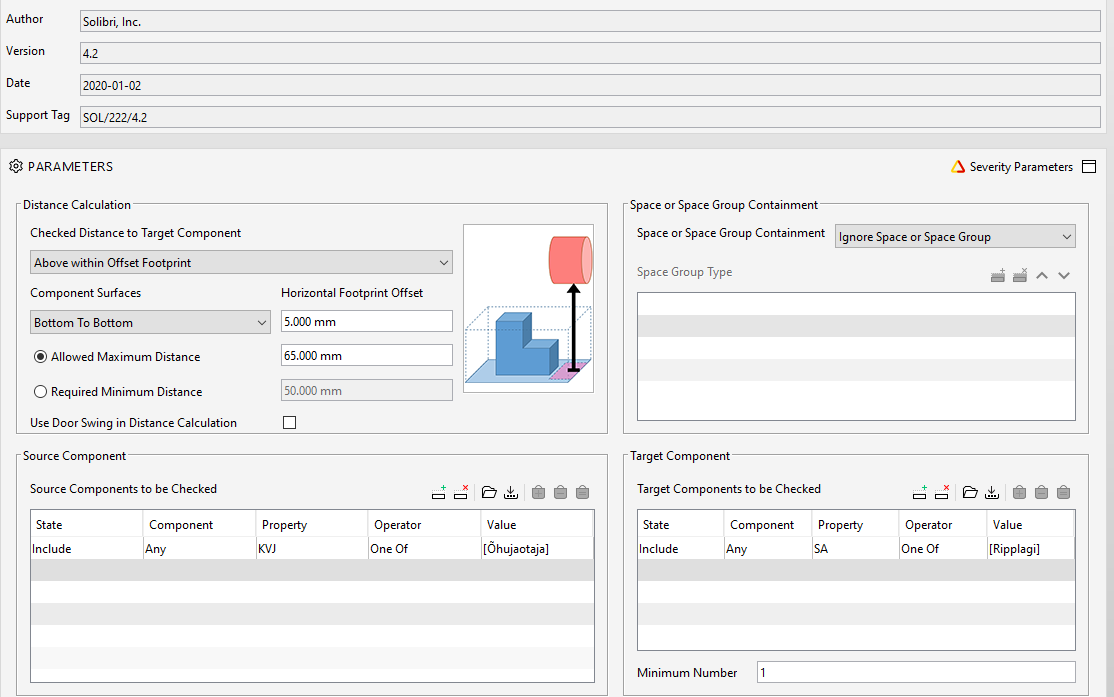1114x697 pixels.
Task: Click the panel maximize icon beside Severity Parameters
Action: 1088,167
